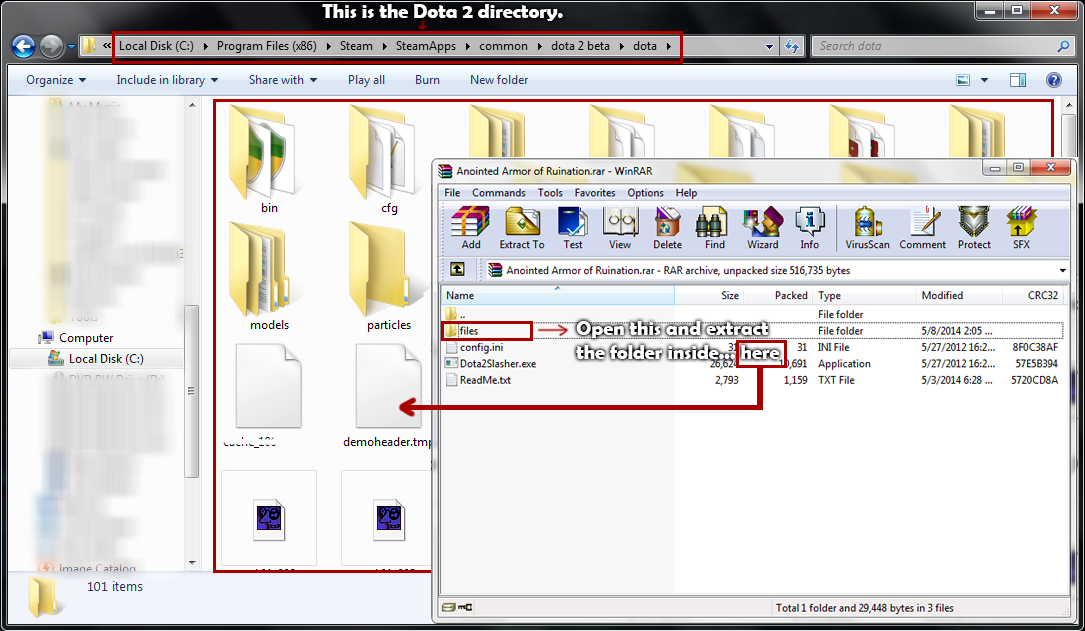The width and height of the screenshot is (1085, 631).
Task: Open the WinRAR Options menu
Action: (x=645, y=193)
